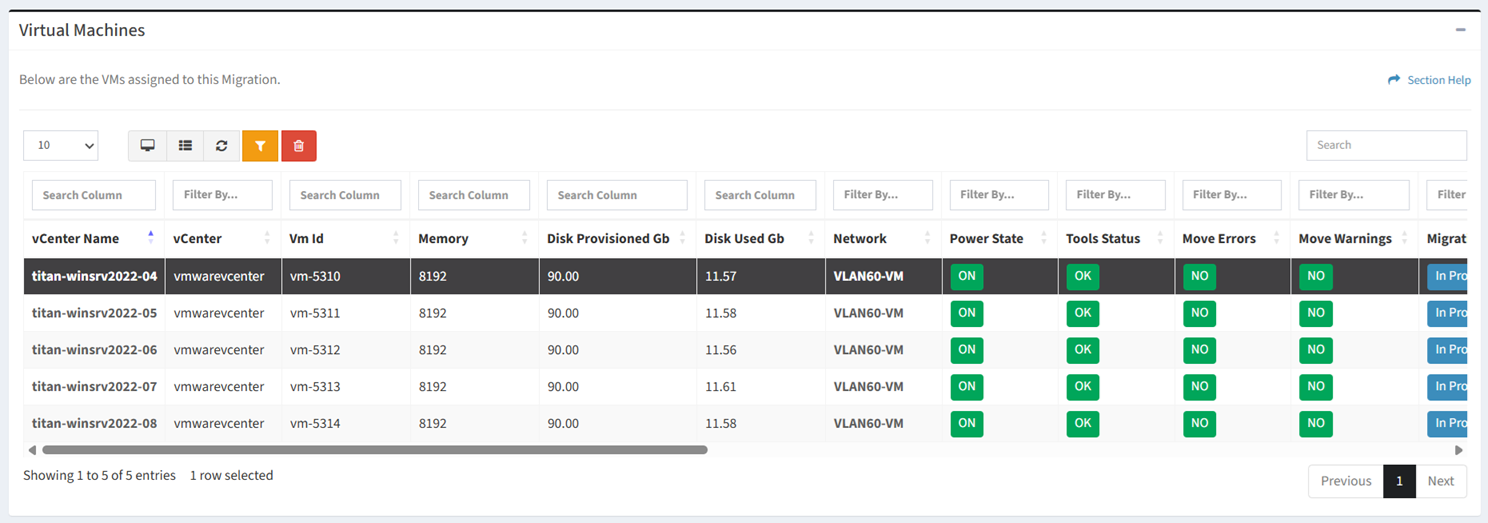Sort by Memory column header
Screen dimensions: 1488x523
coord(474,238)
